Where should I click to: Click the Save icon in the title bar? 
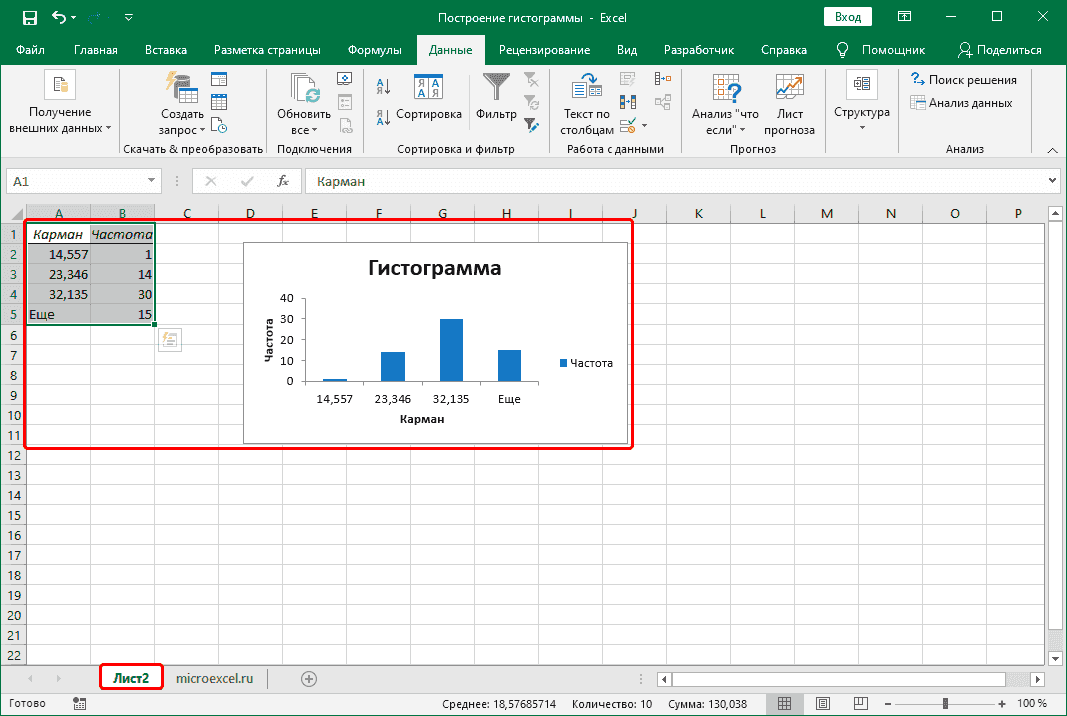coord(30,17)
